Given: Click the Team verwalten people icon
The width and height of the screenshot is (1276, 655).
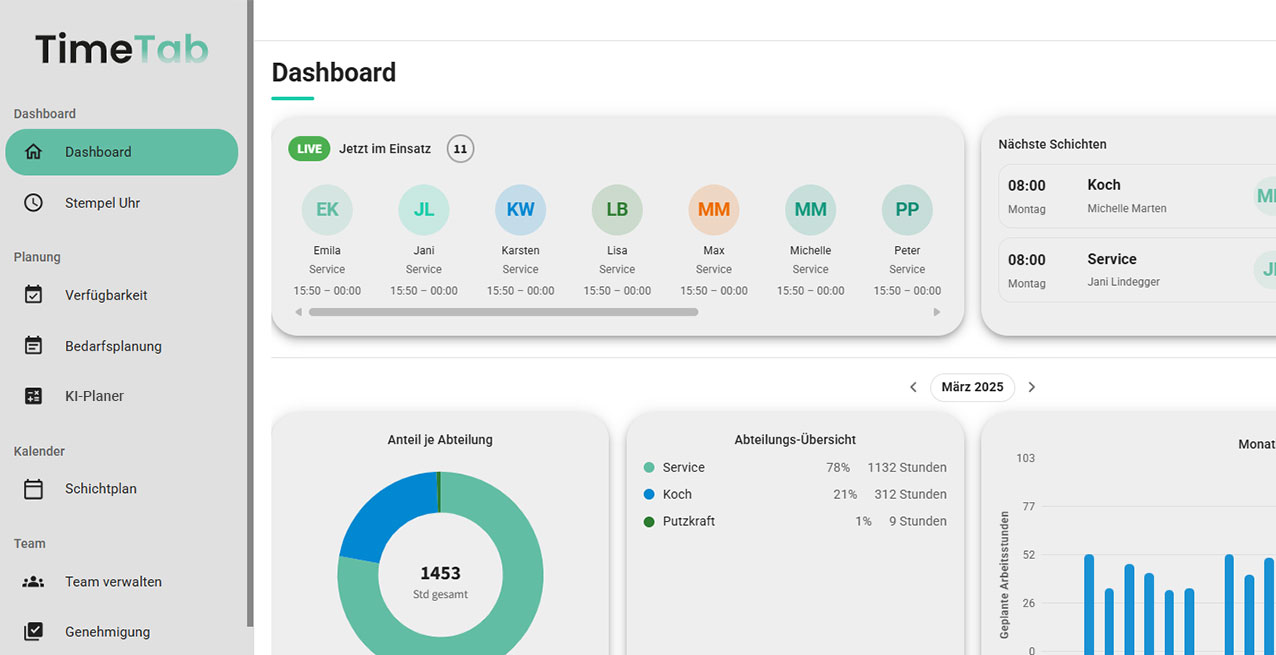Looking at the screenshot, I should click(x=34, y=581).
